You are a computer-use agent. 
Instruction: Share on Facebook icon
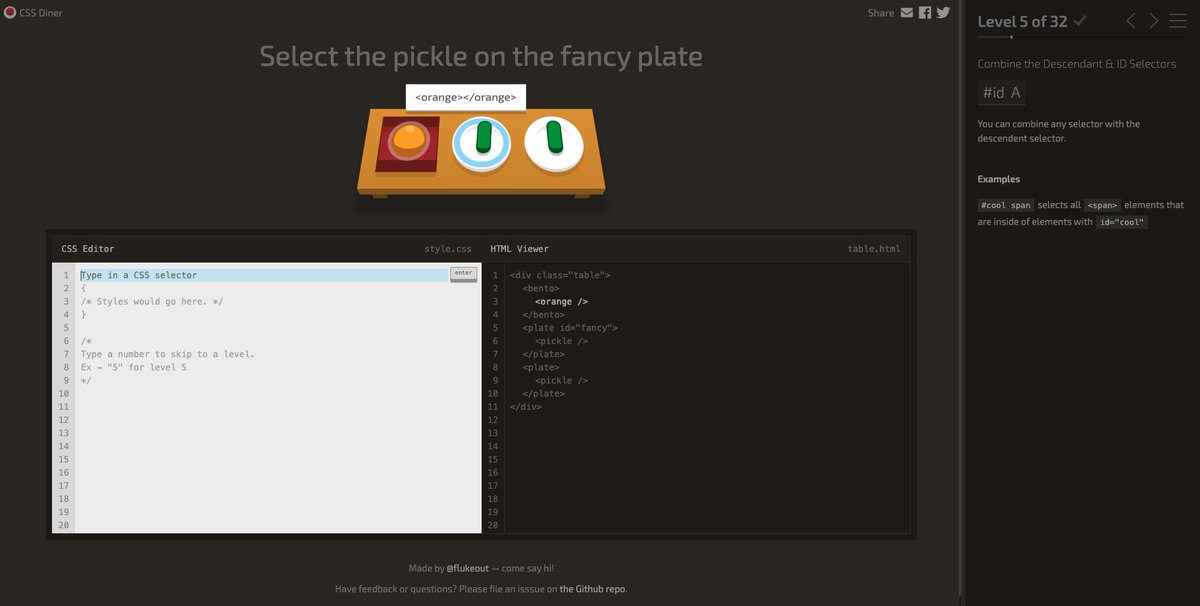coord(925,13)
